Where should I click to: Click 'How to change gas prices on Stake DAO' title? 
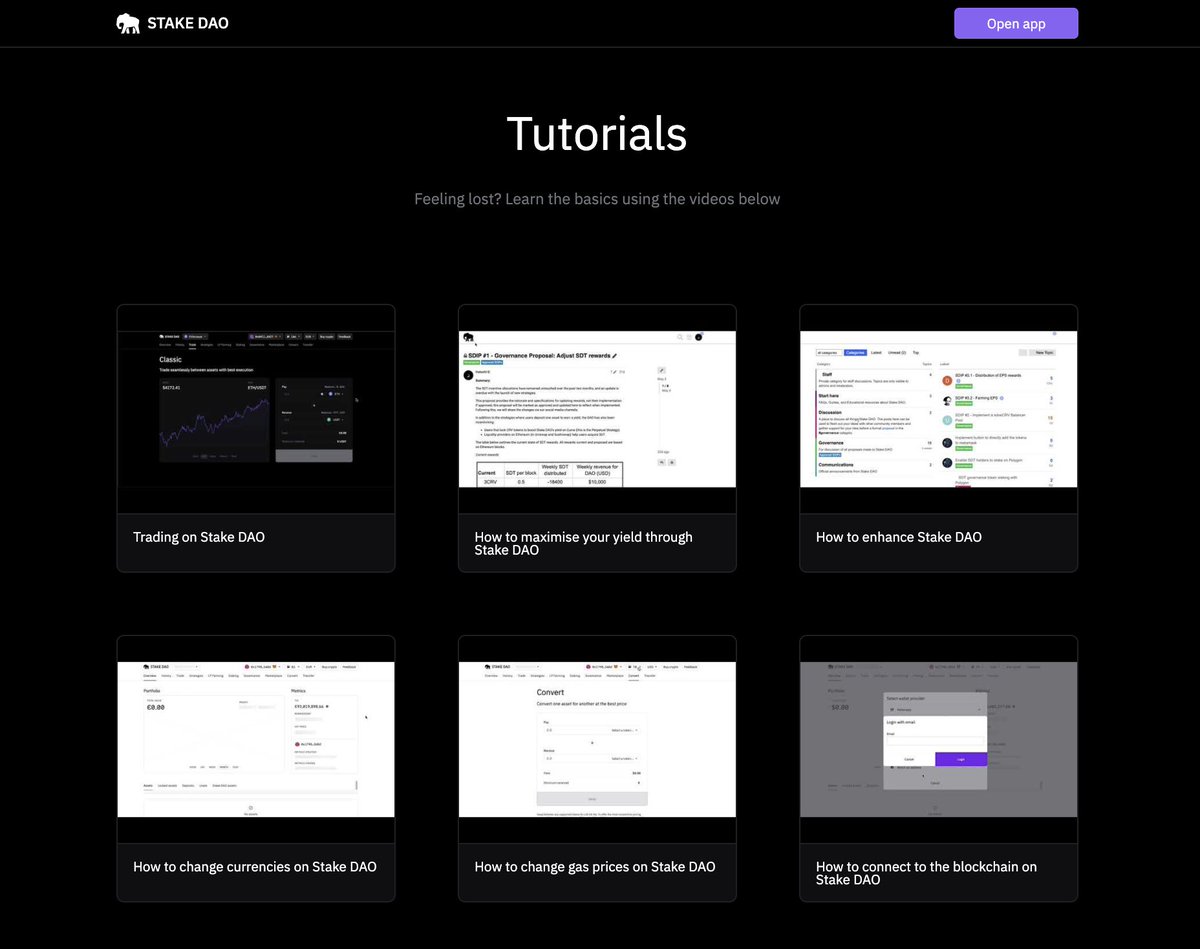pyautogui.click(x=595, y=867)
